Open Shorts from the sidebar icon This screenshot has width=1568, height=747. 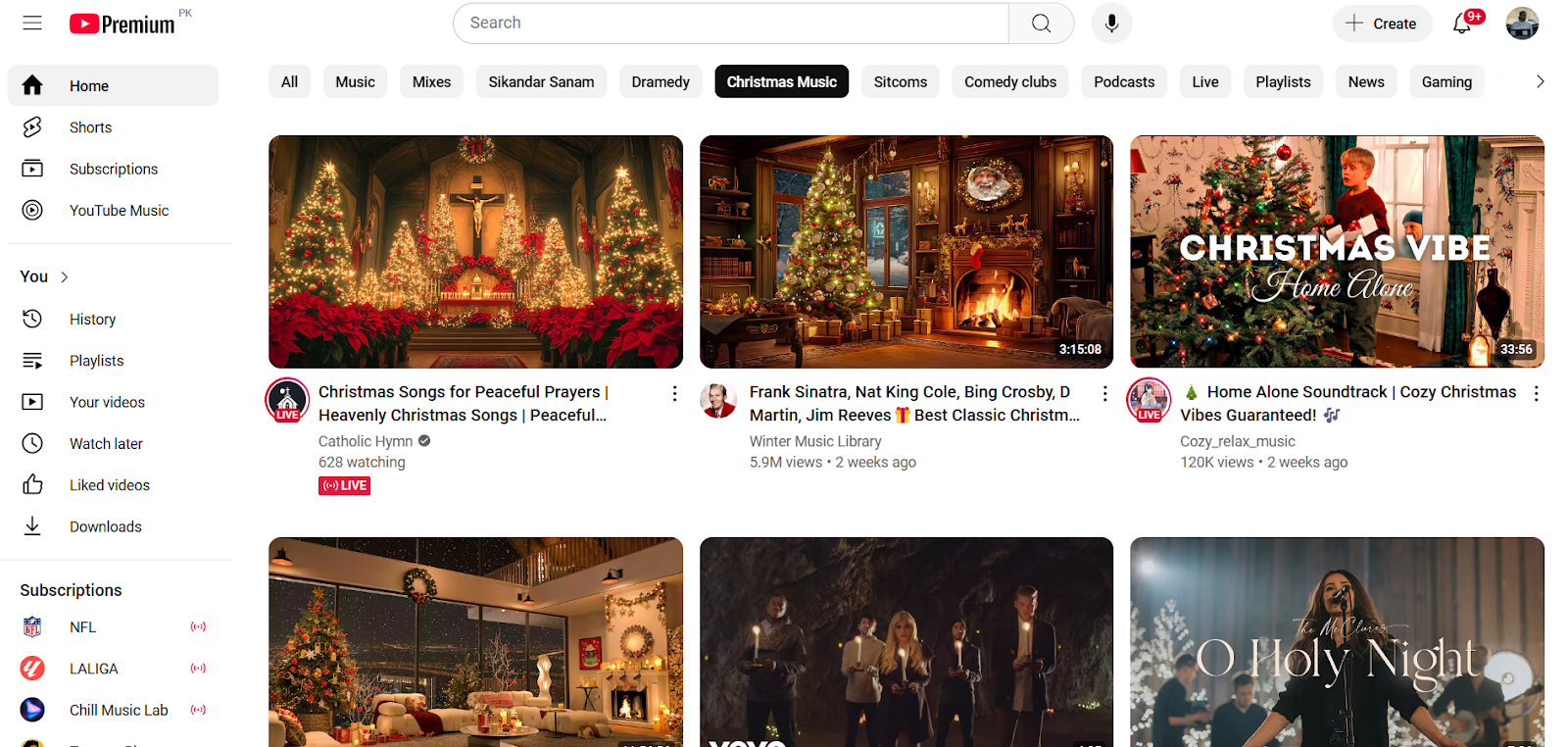pos(32,126)
